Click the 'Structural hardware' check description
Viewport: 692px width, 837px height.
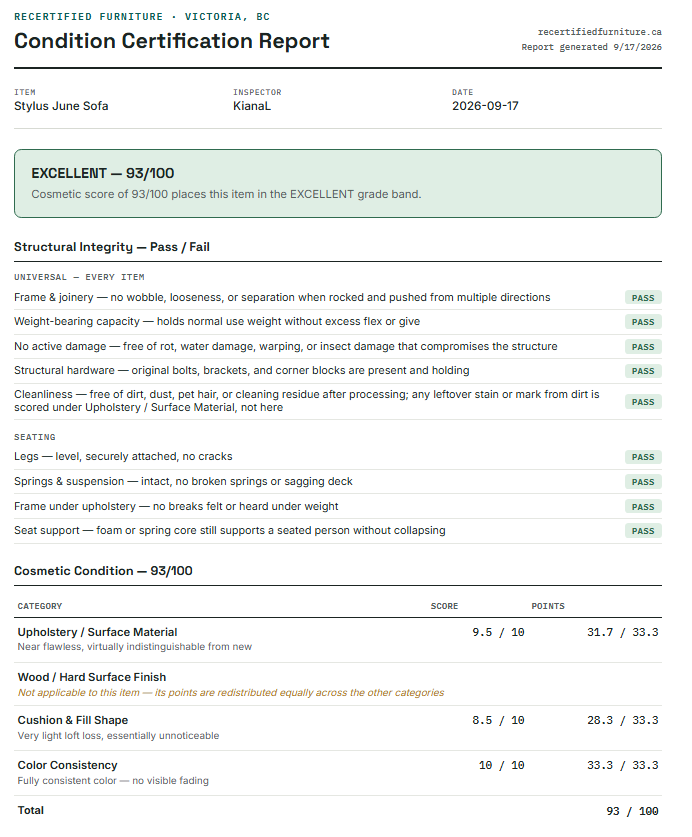tap(241, 370)
